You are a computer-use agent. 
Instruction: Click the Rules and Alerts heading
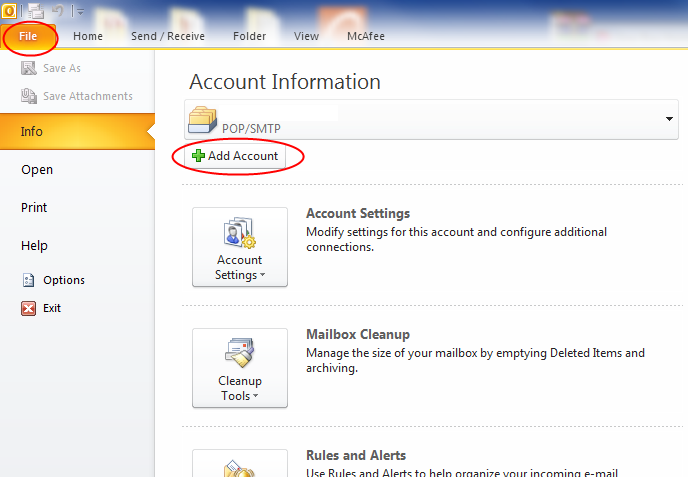point(356,455)
